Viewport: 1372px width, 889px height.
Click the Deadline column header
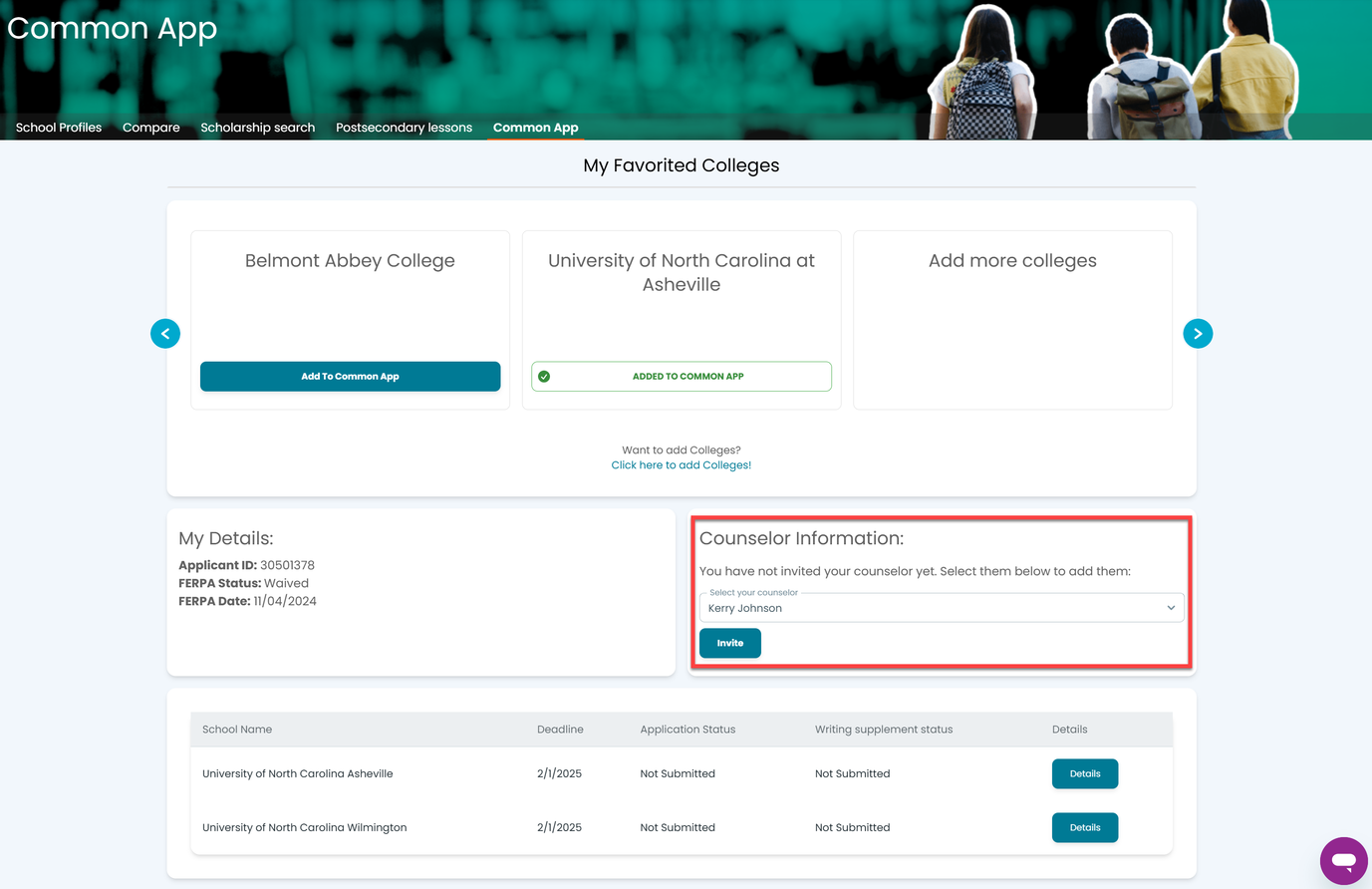[x=560, y=730]
